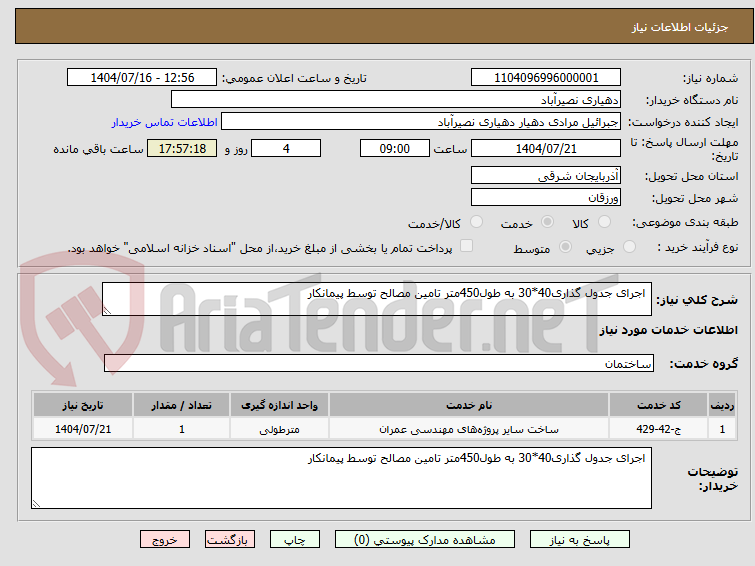The width and height of the screenshot is (755, 566).
Task: Click the طبقه بندی موضوعی label
Action: pyautogui.click(x=685, y=223)
